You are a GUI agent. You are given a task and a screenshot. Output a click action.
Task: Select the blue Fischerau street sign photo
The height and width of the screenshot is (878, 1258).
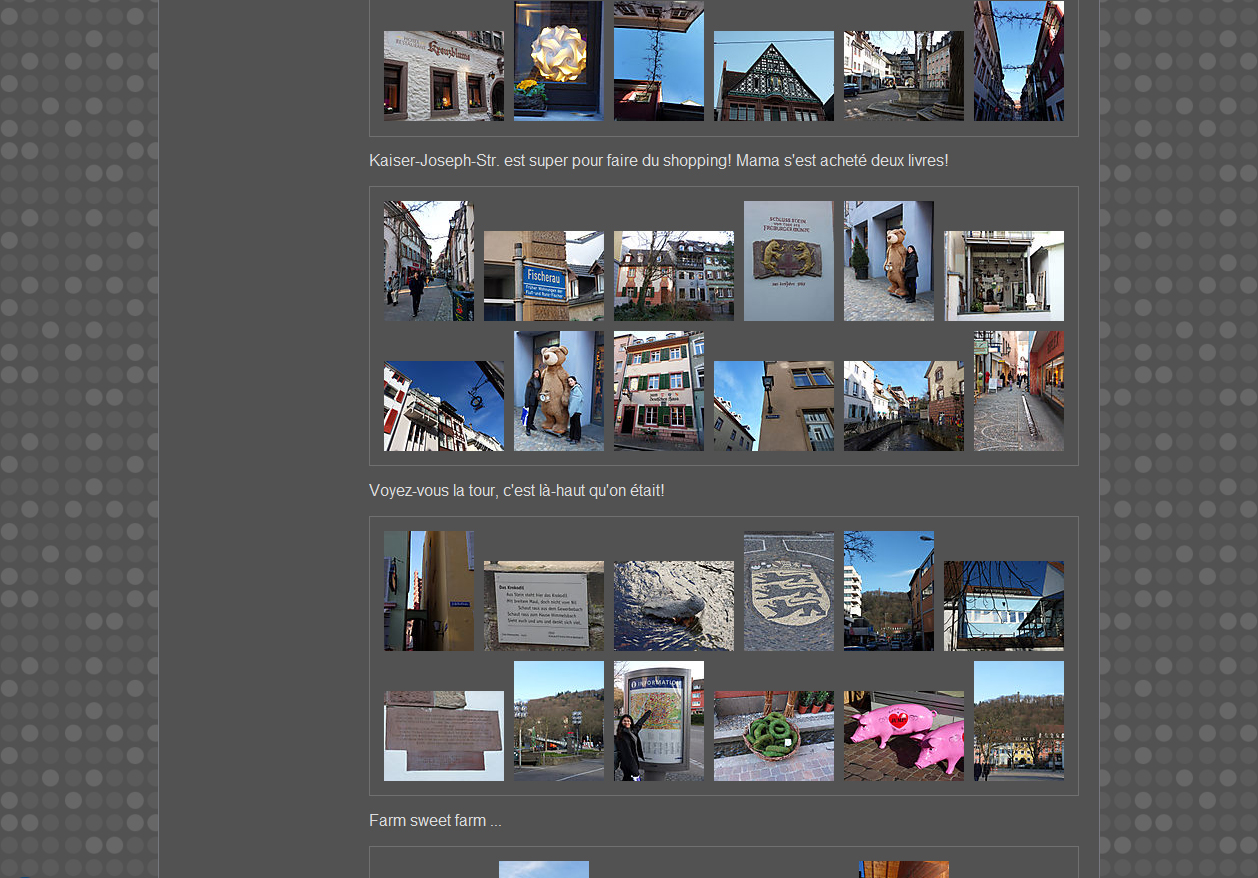click(x=543, y=276)
